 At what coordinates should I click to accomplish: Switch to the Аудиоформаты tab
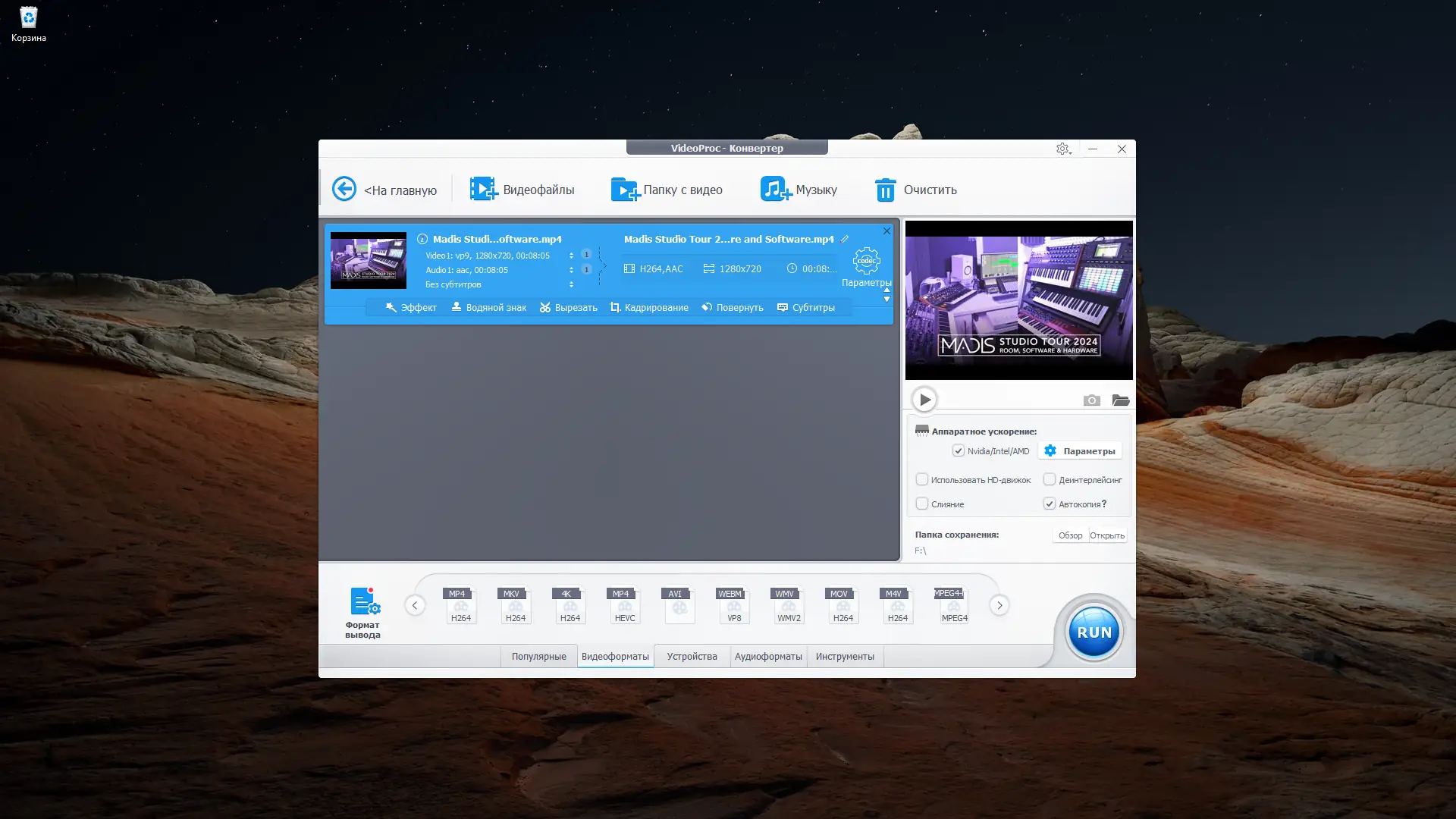pyautogui.click(x=768, y=657)
